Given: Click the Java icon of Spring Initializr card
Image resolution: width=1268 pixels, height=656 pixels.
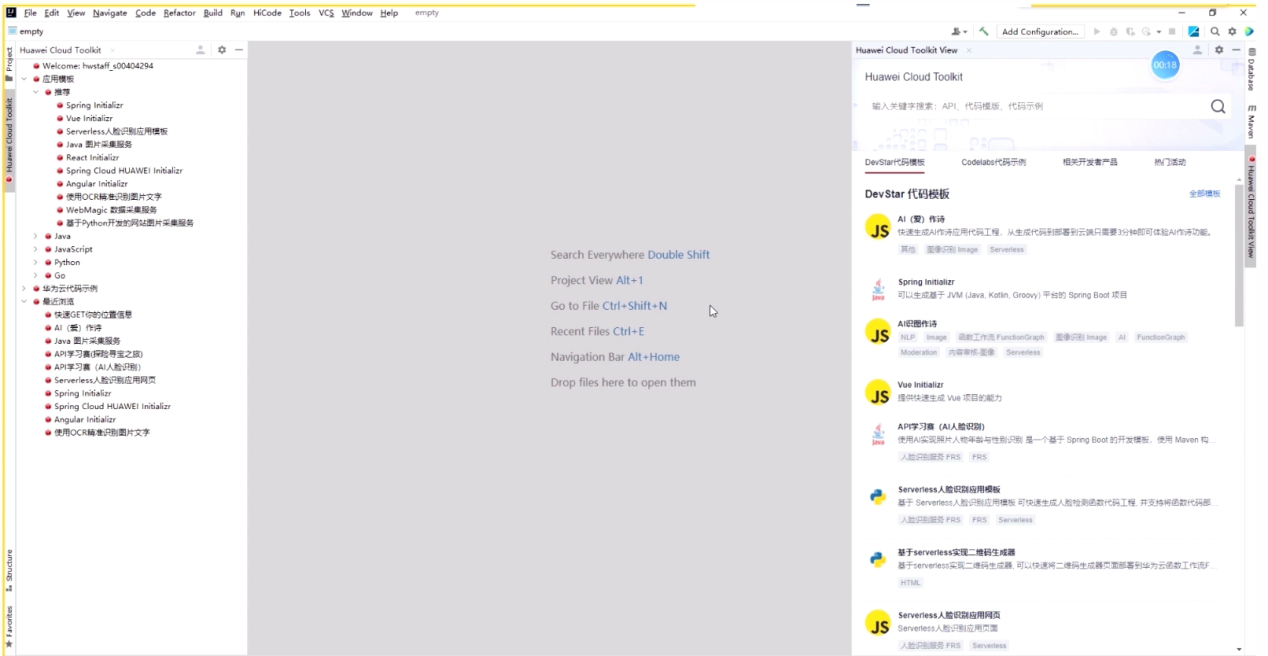Looking at the screenshot, I should 878,290.
